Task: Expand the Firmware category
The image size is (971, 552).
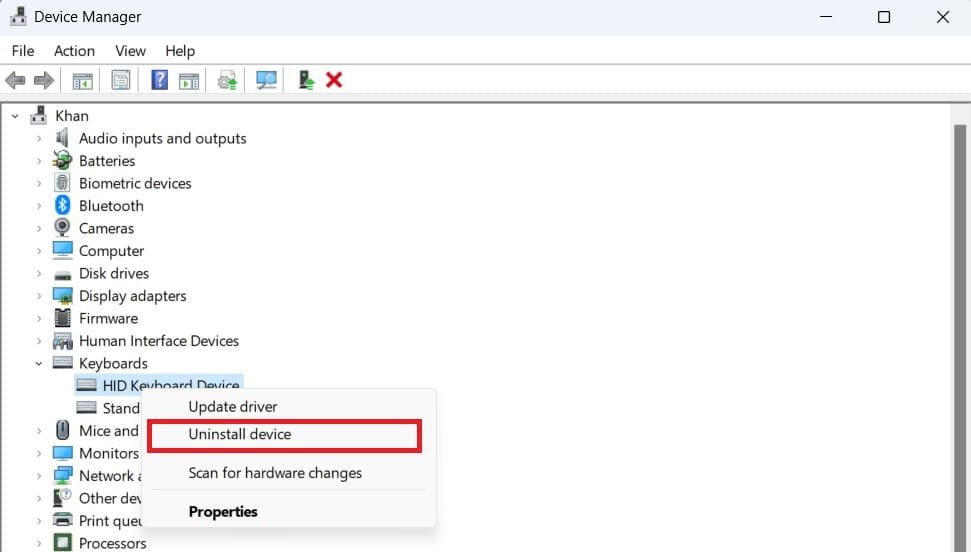Action: [39, 318]
